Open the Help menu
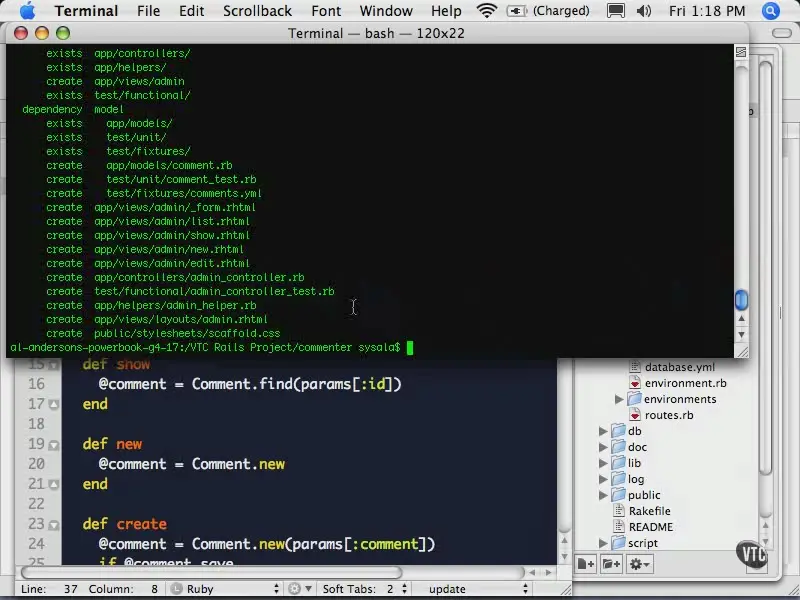 pos(446,11)
